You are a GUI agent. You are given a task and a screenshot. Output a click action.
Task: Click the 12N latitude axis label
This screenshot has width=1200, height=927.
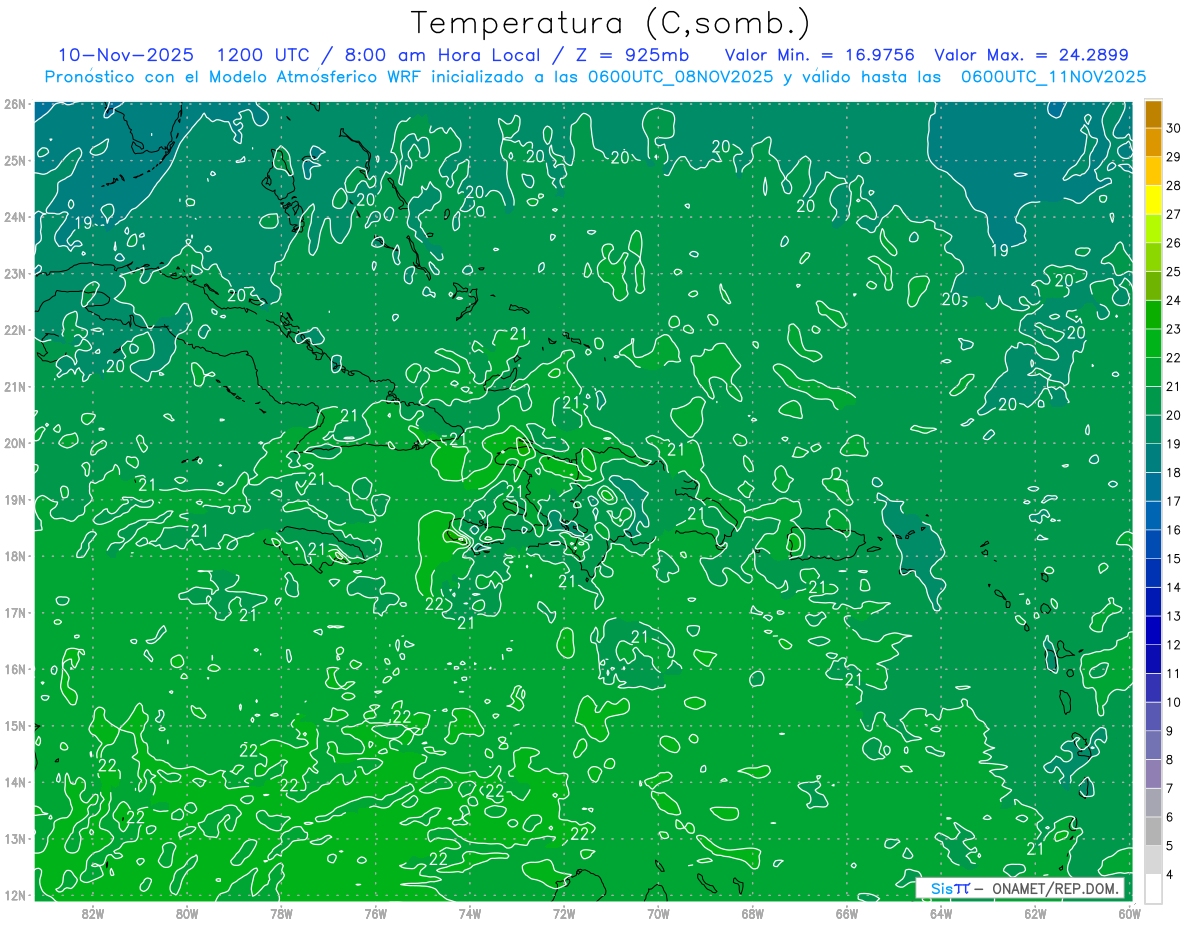[14, 895]
